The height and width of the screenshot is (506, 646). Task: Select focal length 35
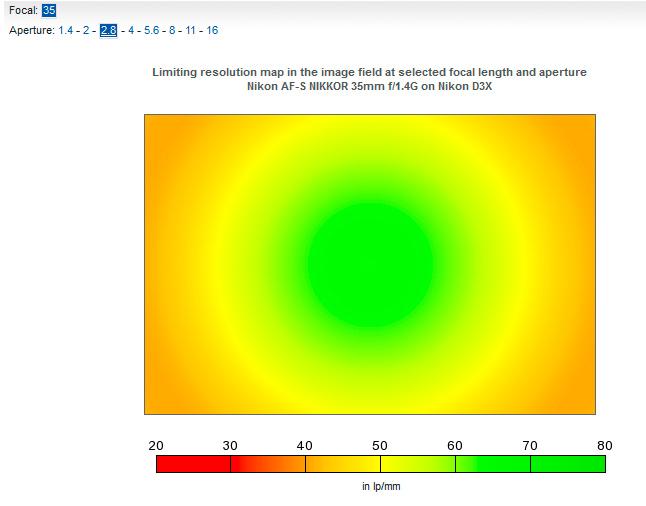click(49, 10)
